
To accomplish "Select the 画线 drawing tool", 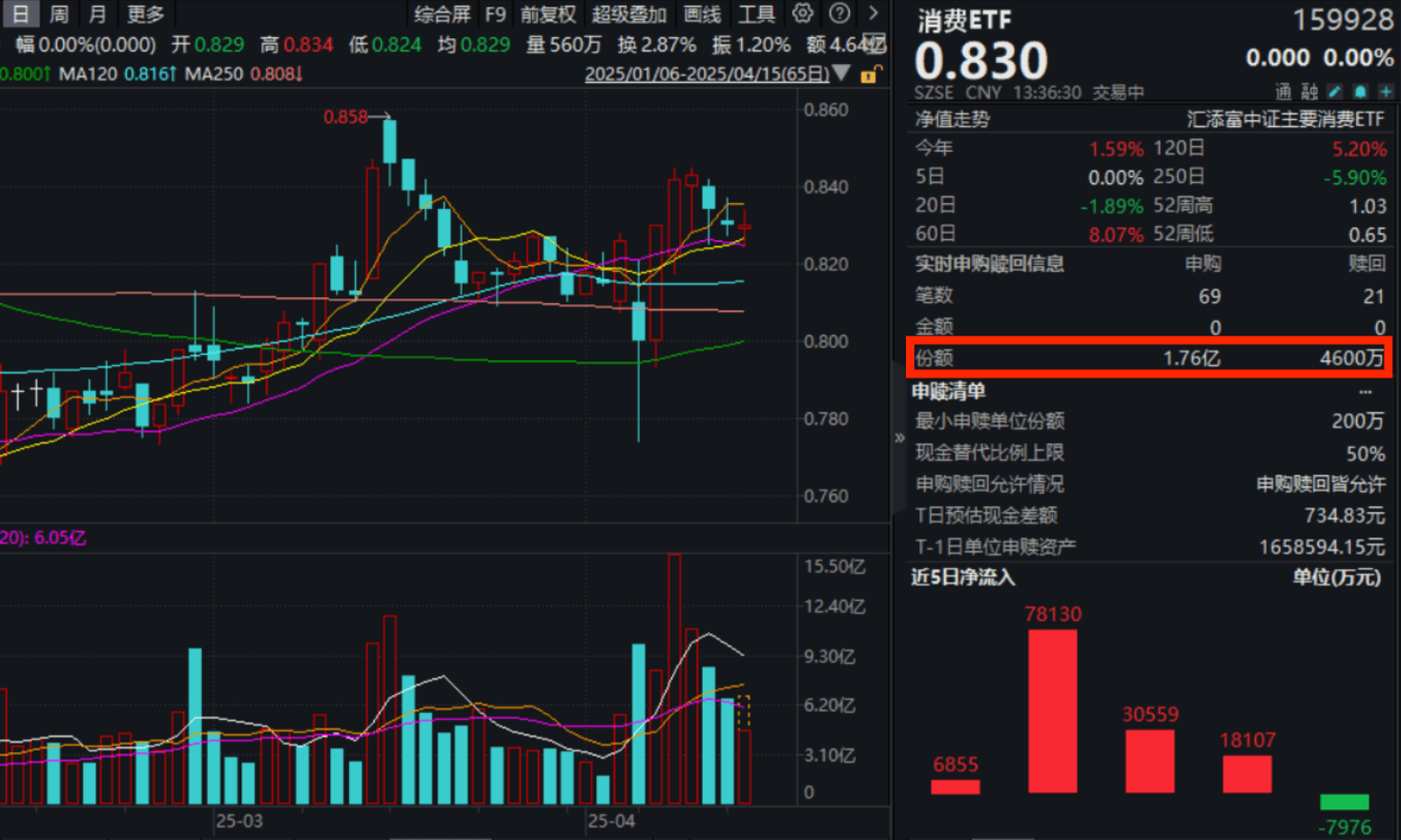I will pyautogui.click(x=703, y=14).
